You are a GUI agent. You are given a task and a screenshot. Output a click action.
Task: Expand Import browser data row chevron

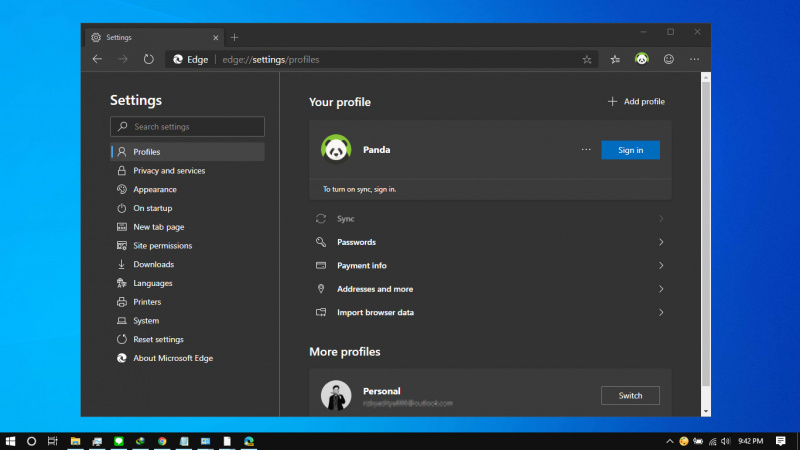(661, 313)
